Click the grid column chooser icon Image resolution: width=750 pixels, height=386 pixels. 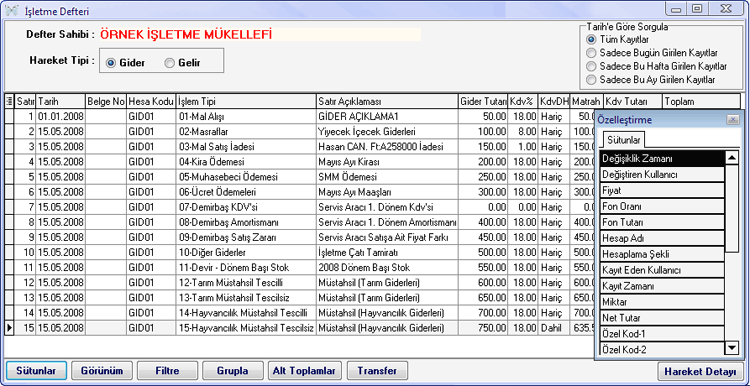[10, 101]
